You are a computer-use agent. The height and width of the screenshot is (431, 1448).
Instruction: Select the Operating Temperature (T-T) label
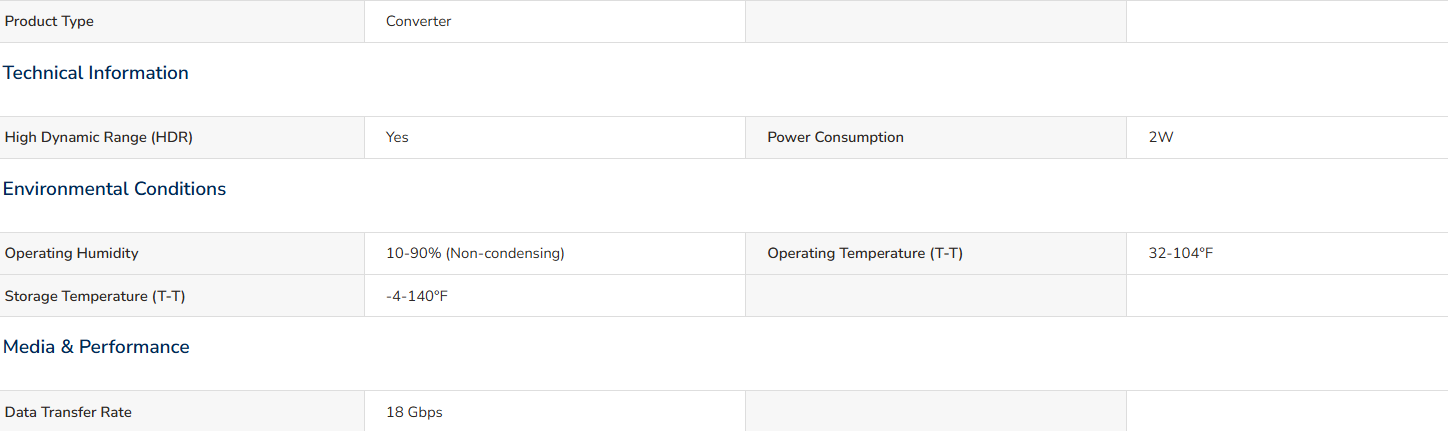(865, 253)
